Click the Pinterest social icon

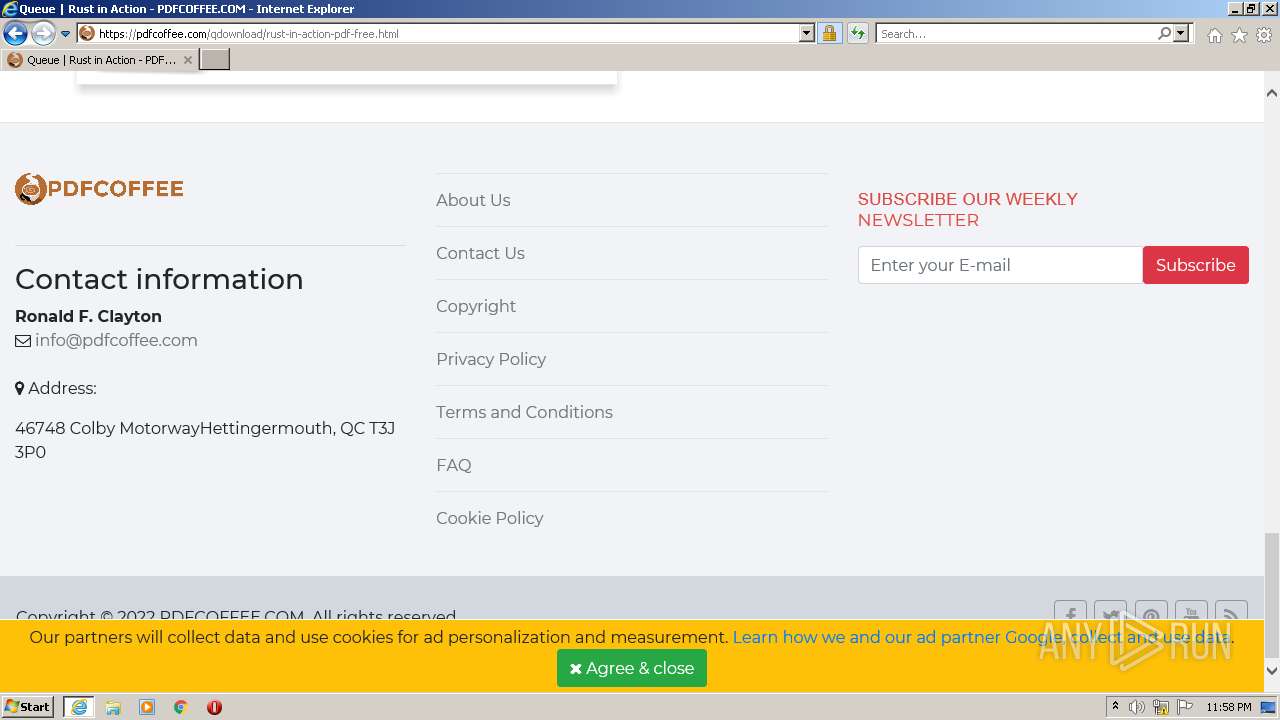(1151, 610)
